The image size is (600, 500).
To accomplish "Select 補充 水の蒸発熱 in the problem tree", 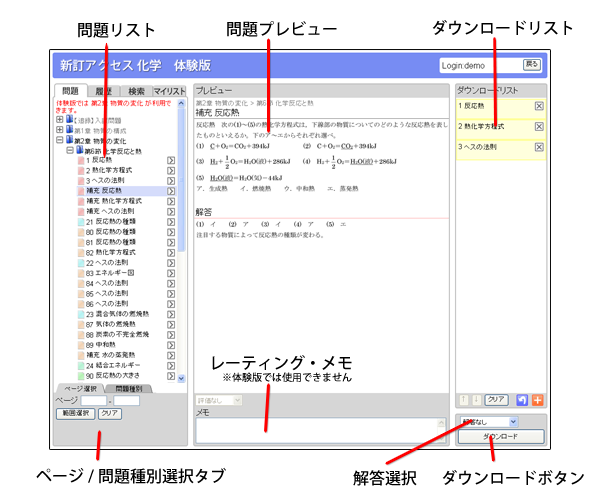I will point(111,355).
